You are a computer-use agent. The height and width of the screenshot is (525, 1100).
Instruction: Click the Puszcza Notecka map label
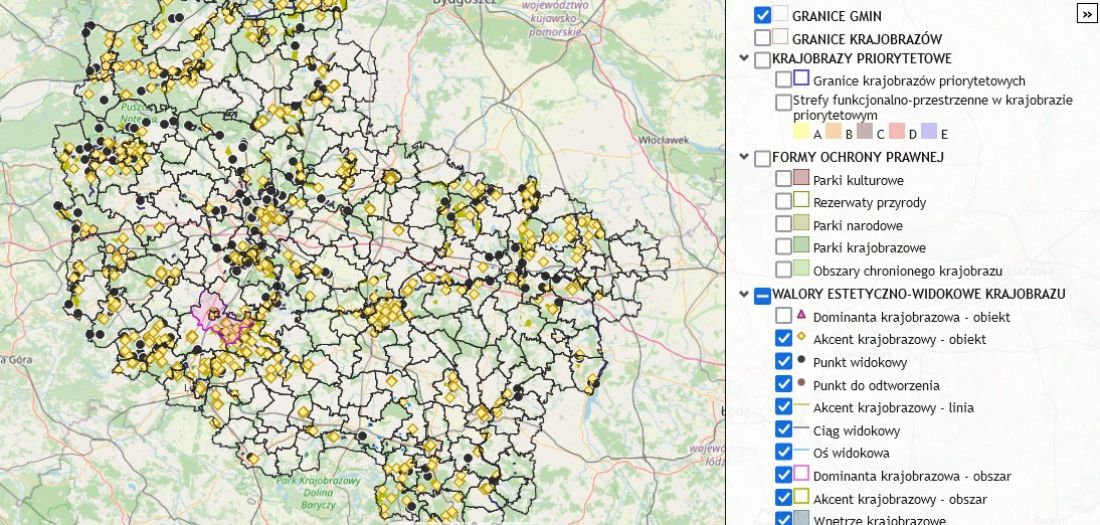(x=138, y=114)
